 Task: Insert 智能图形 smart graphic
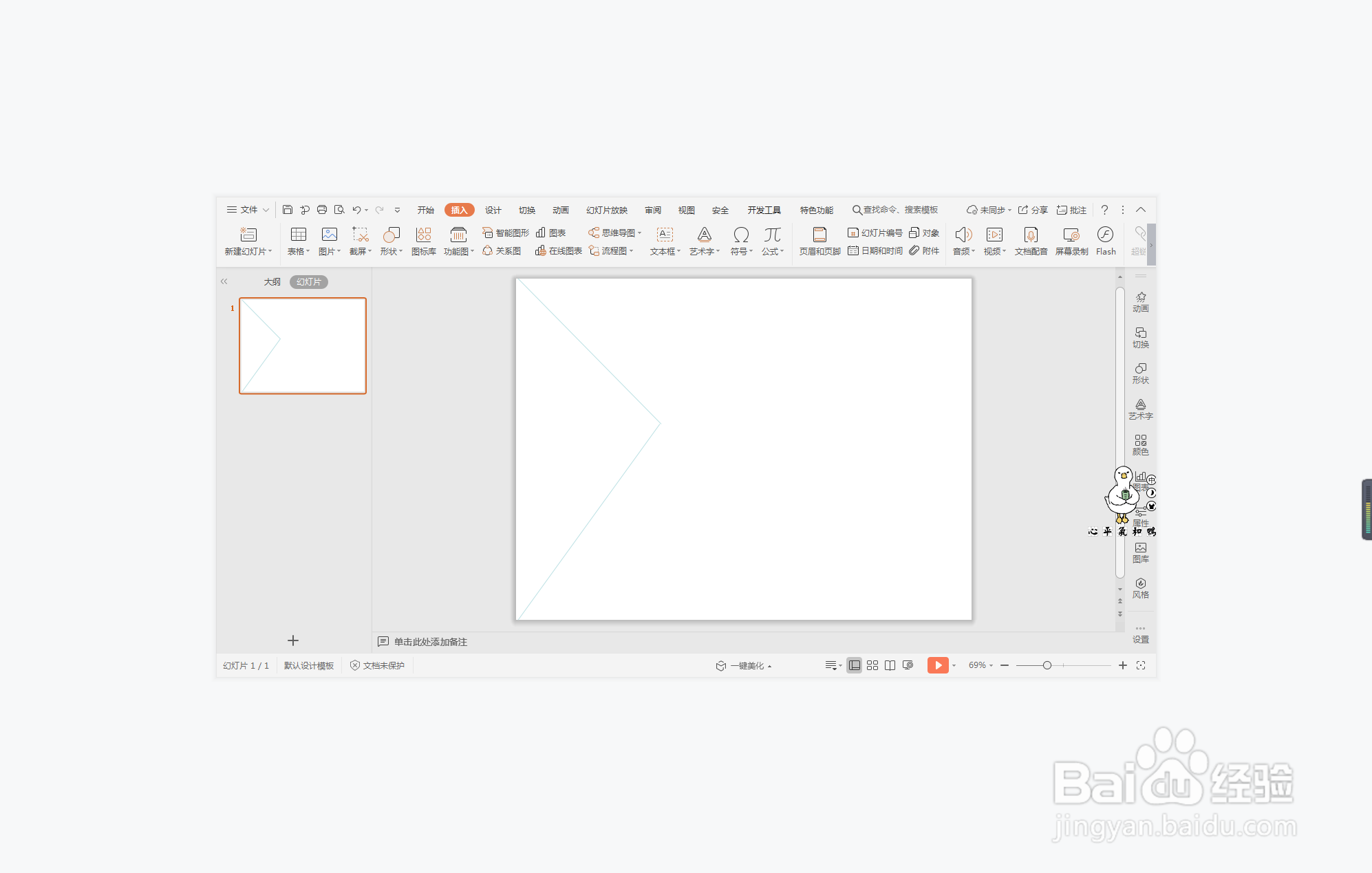point(506,233)
